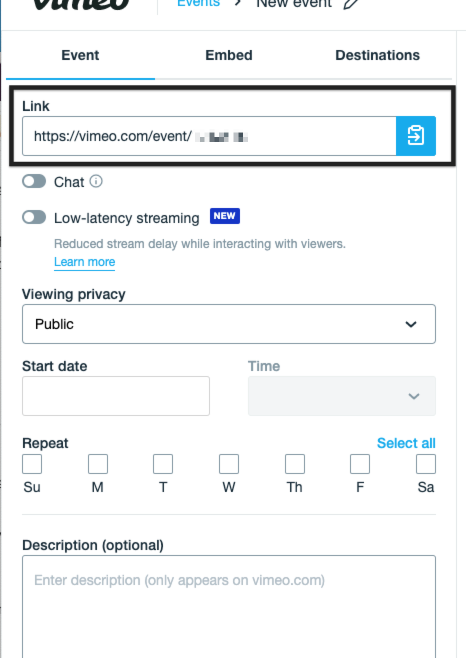Open the Chat info tooltip icon
Screen dimensions: 466x658
click(x=96, y=181)
